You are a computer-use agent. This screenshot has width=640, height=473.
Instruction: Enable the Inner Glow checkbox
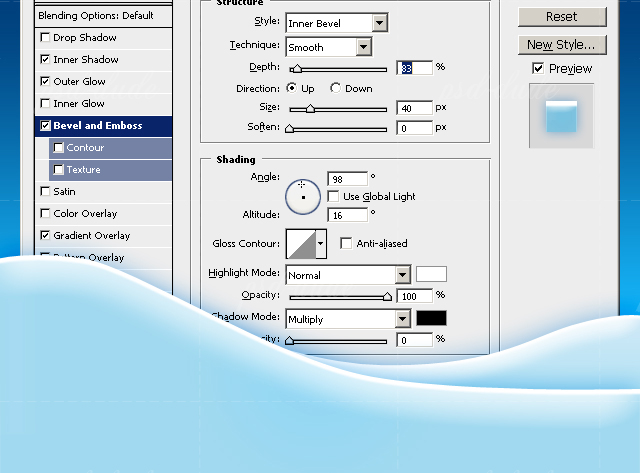tap(45, 104)
